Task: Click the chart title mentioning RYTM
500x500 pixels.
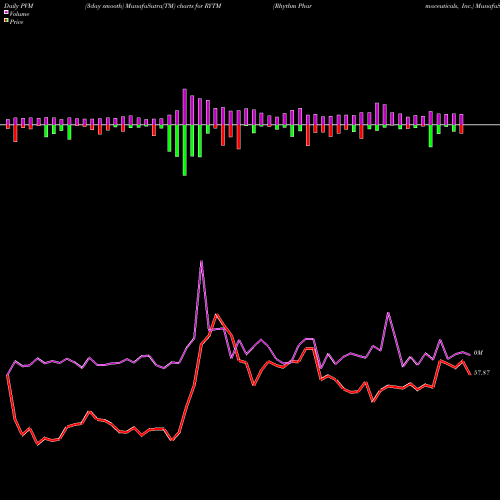Action: [153, 6]
